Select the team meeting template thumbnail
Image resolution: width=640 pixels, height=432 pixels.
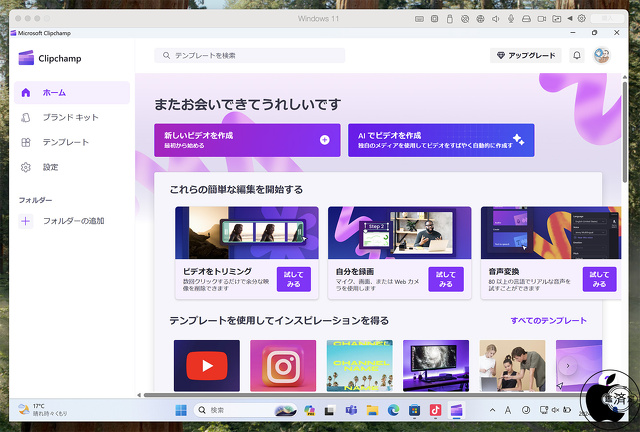coord(512,365)
